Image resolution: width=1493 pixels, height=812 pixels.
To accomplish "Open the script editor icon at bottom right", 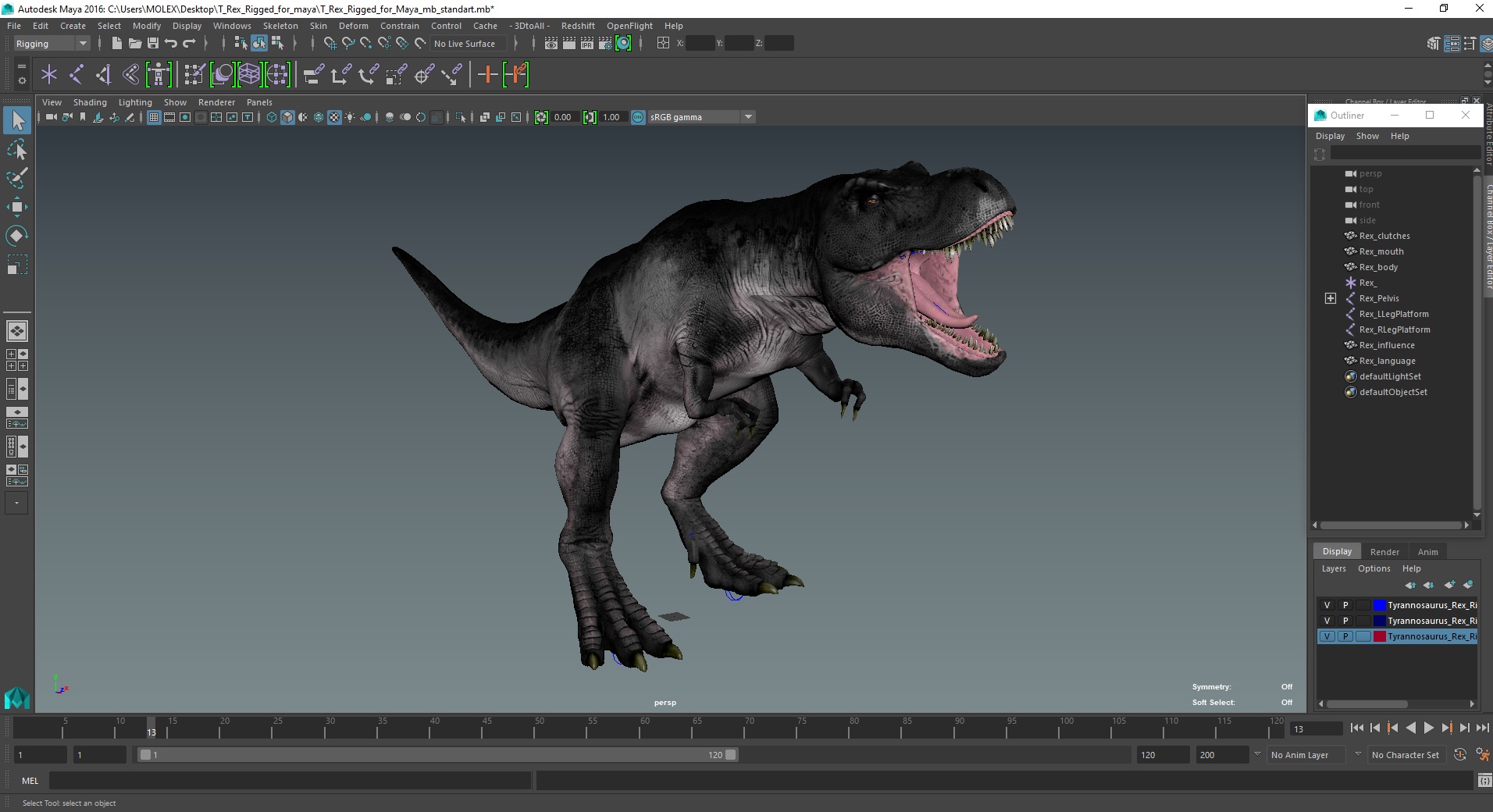I will 1484,780.
